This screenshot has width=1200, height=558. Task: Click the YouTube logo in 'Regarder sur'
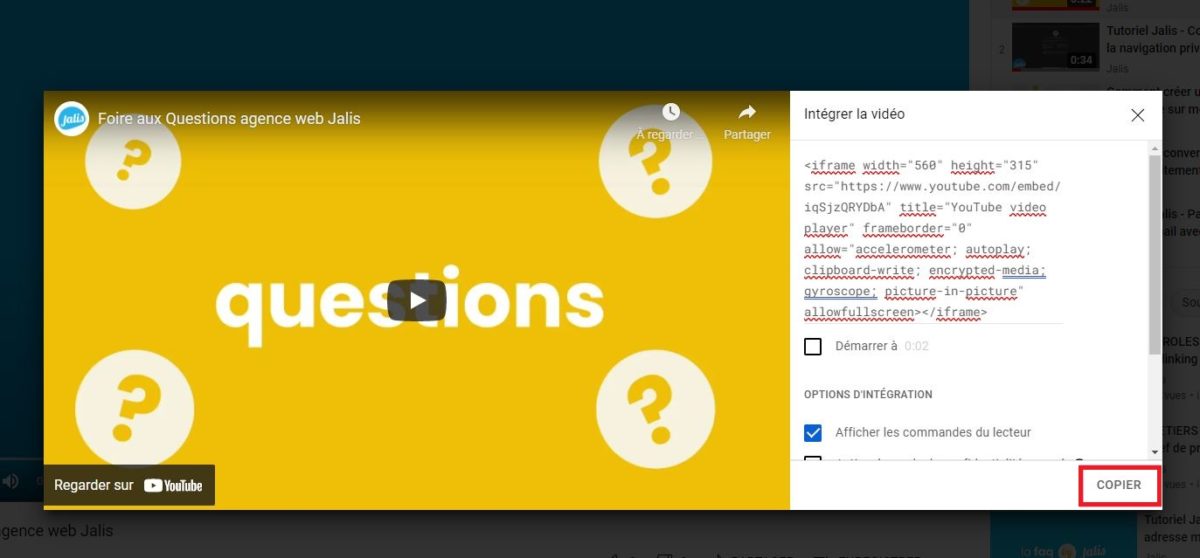[x=172, y=486]
